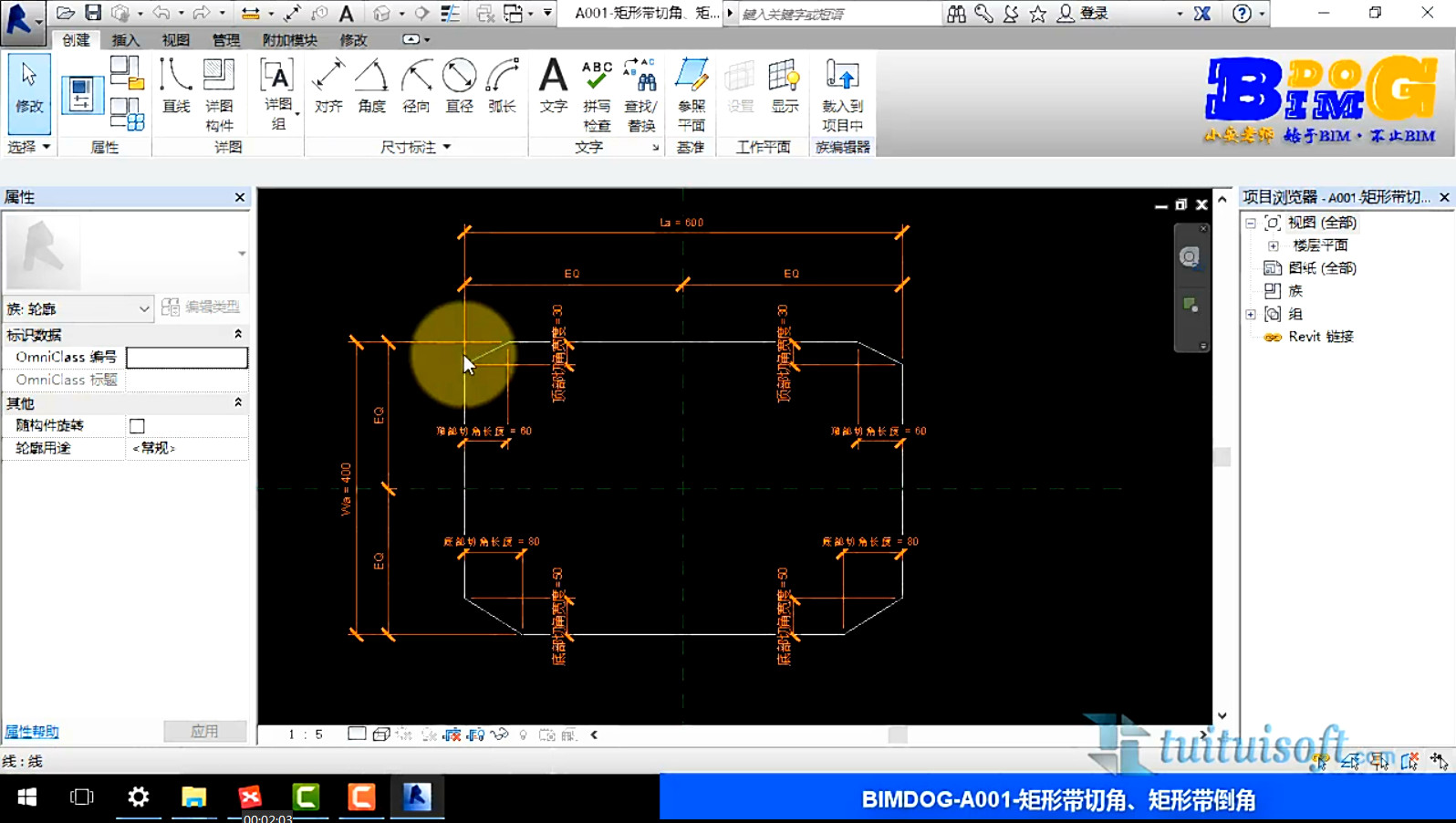Viewport: 1456px width, 823px height.
Task: Click into the OmniClass 编号 input field
Action: [186, 358]
